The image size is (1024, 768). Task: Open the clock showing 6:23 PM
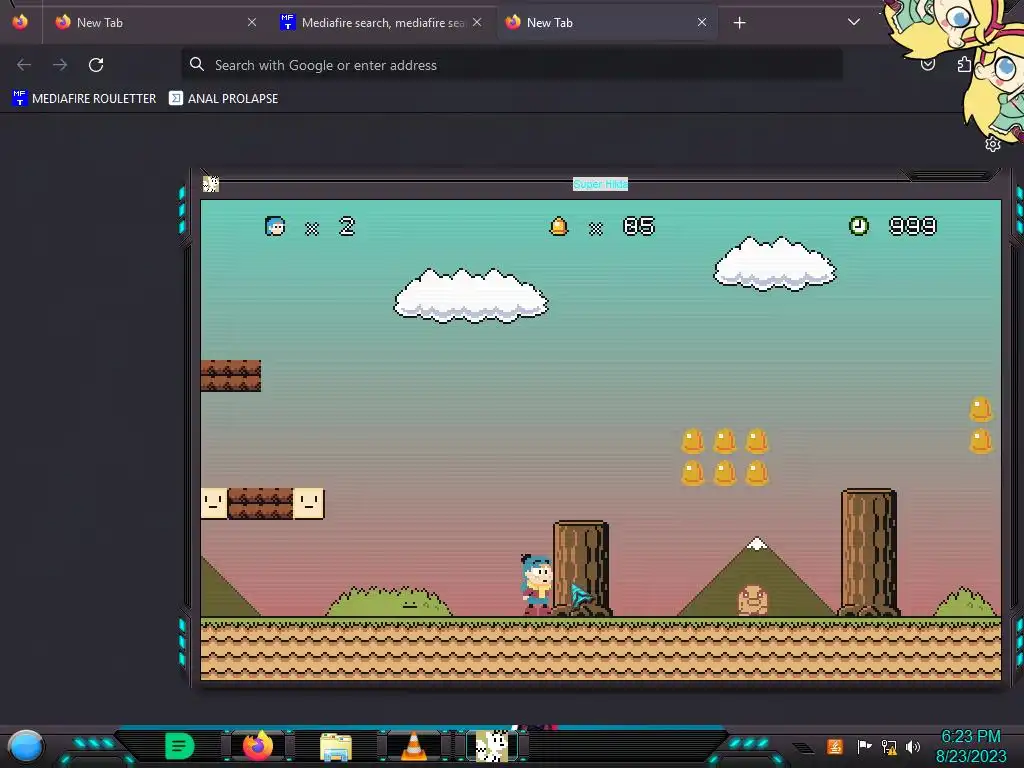click(971, 737)
